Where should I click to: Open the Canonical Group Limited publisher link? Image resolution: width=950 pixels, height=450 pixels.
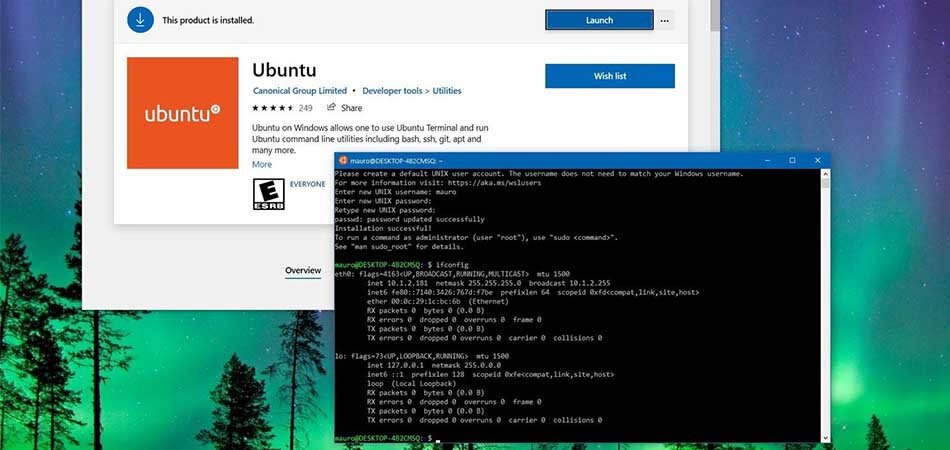[x=299, y=91]
